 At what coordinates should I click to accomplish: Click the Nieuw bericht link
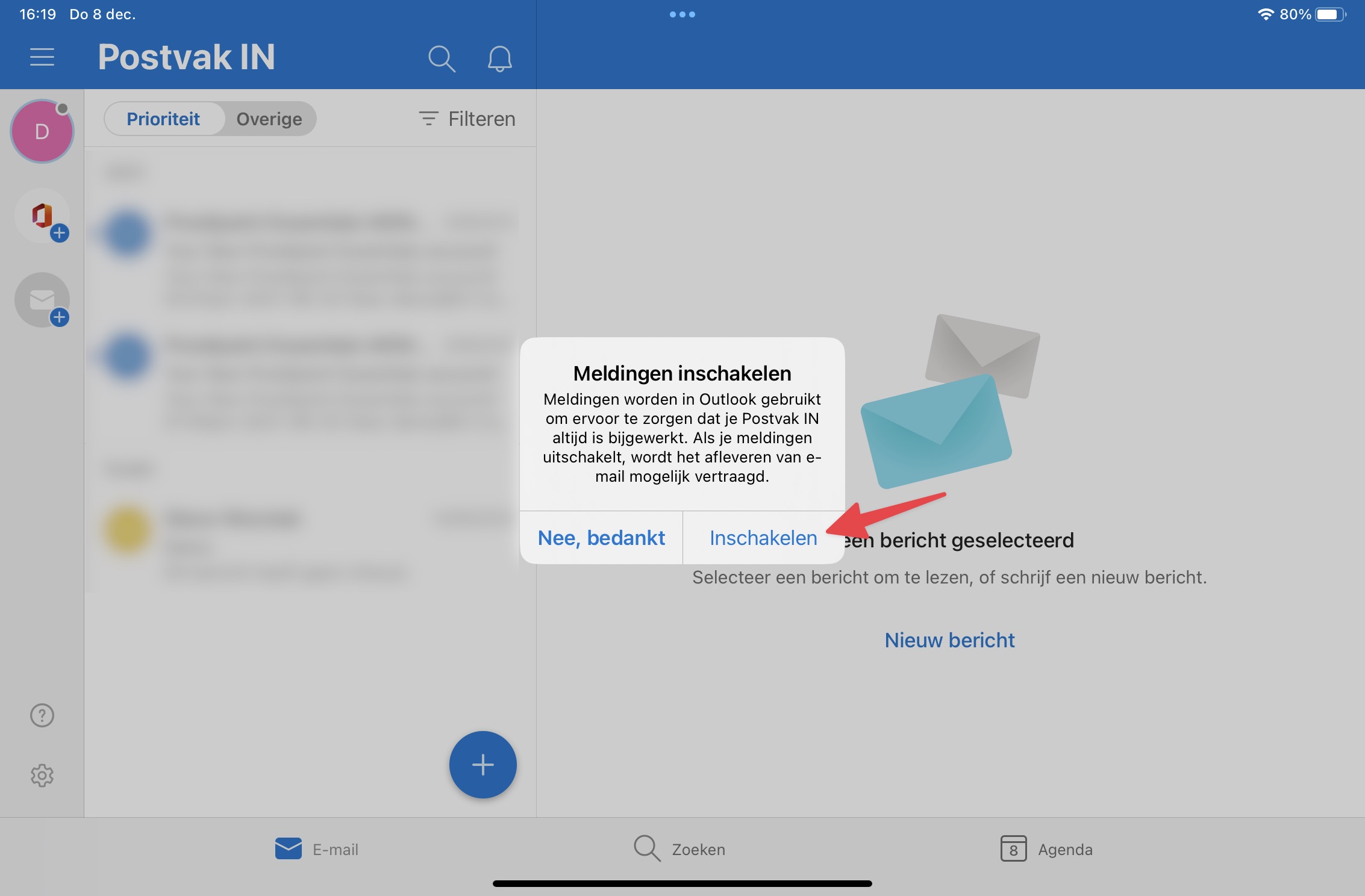[949, 640]
